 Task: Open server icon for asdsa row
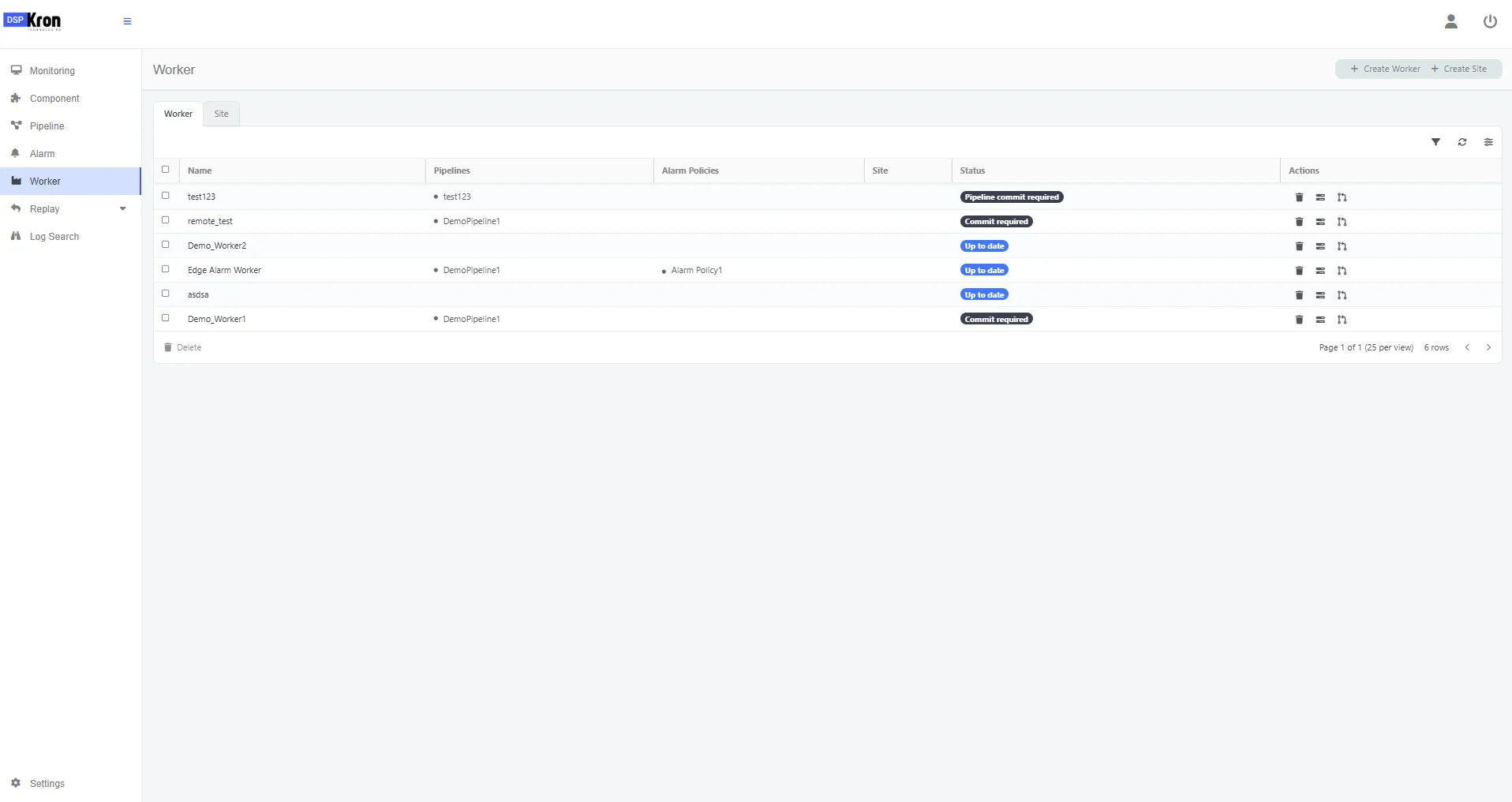point(1320,295)
